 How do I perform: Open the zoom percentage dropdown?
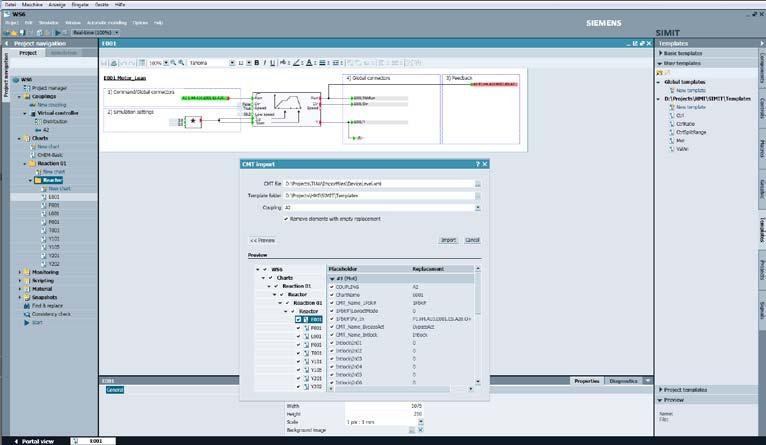166,63
